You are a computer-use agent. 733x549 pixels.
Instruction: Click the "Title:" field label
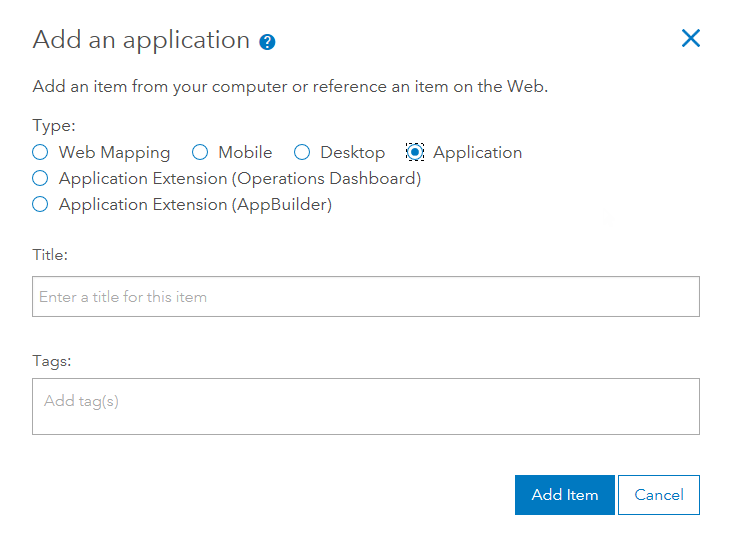[50, 255]
